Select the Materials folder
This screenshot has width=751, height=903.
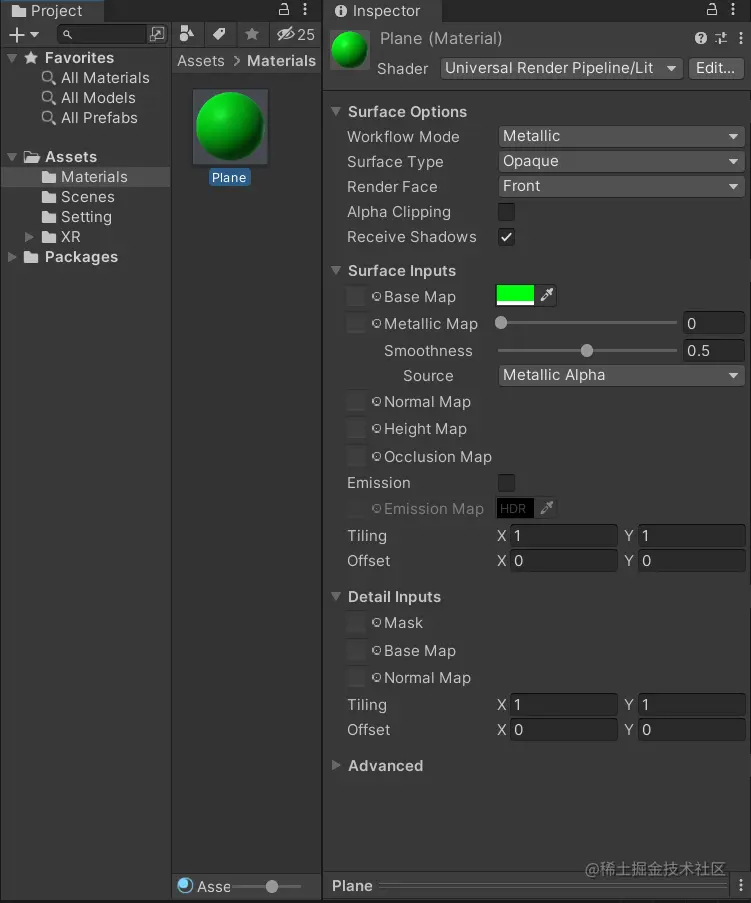[86, 177]
